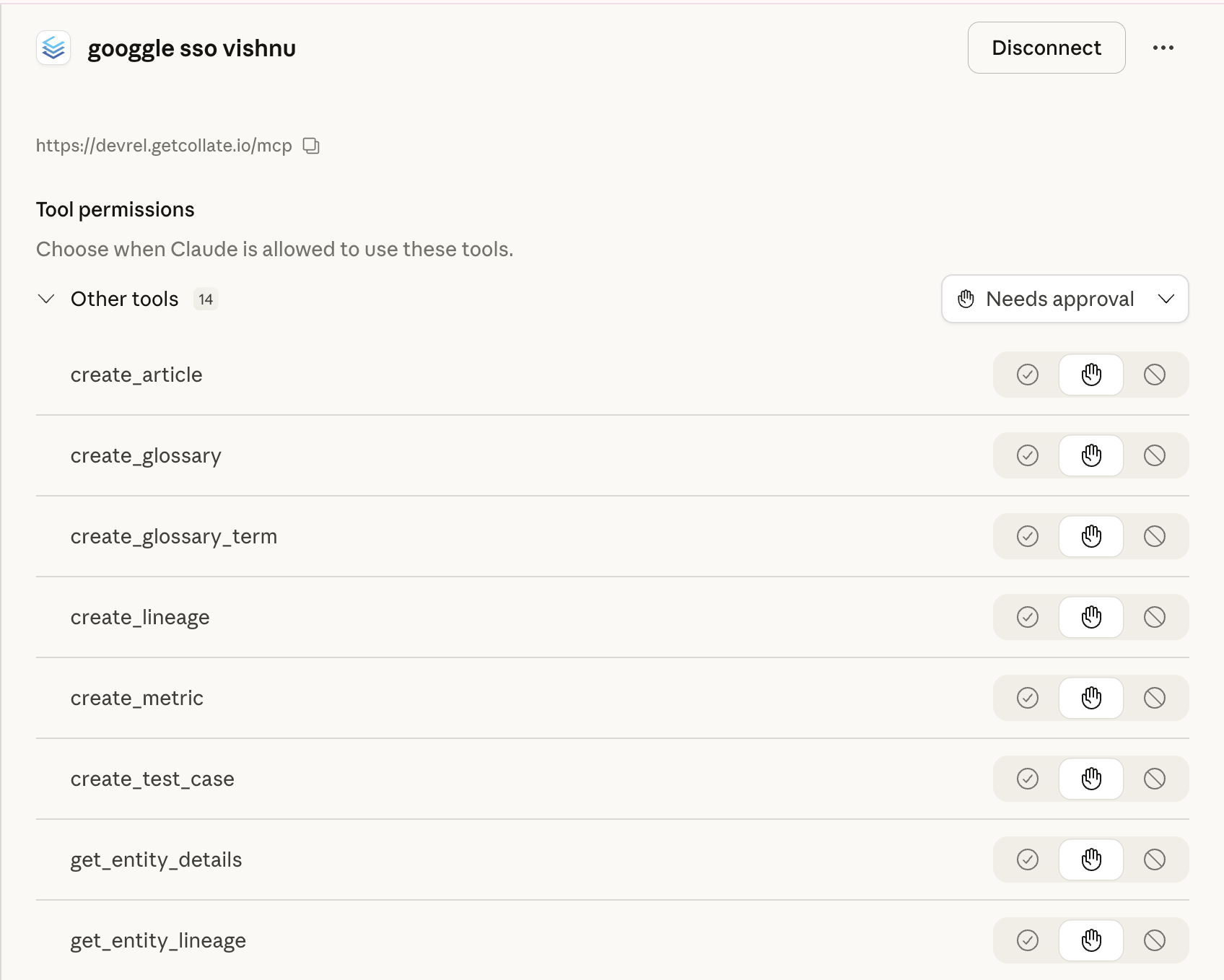Set create_test_case to needs approval

point(1091,779)
